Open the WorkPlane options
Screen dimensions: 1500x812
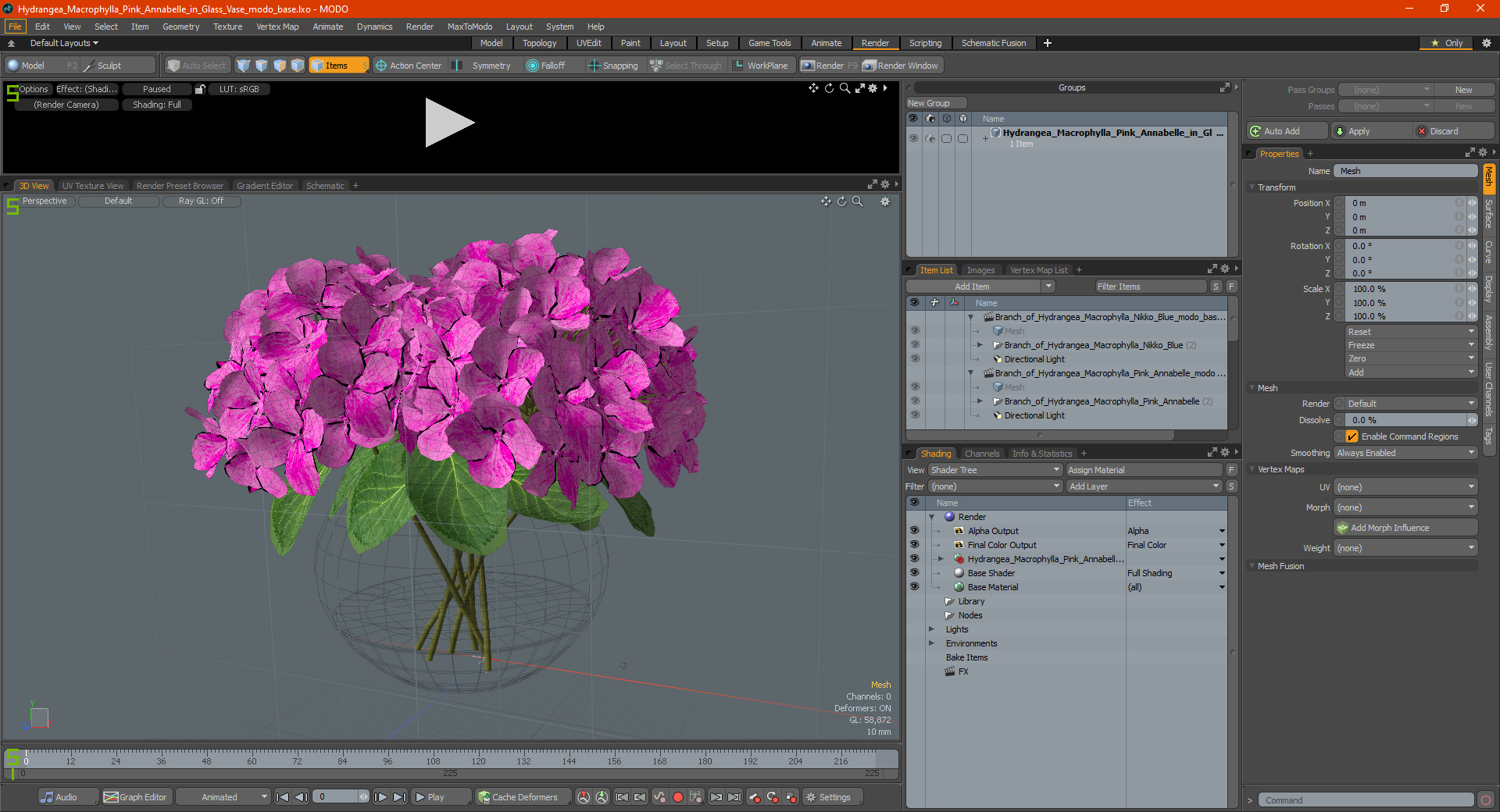point(760,66)
